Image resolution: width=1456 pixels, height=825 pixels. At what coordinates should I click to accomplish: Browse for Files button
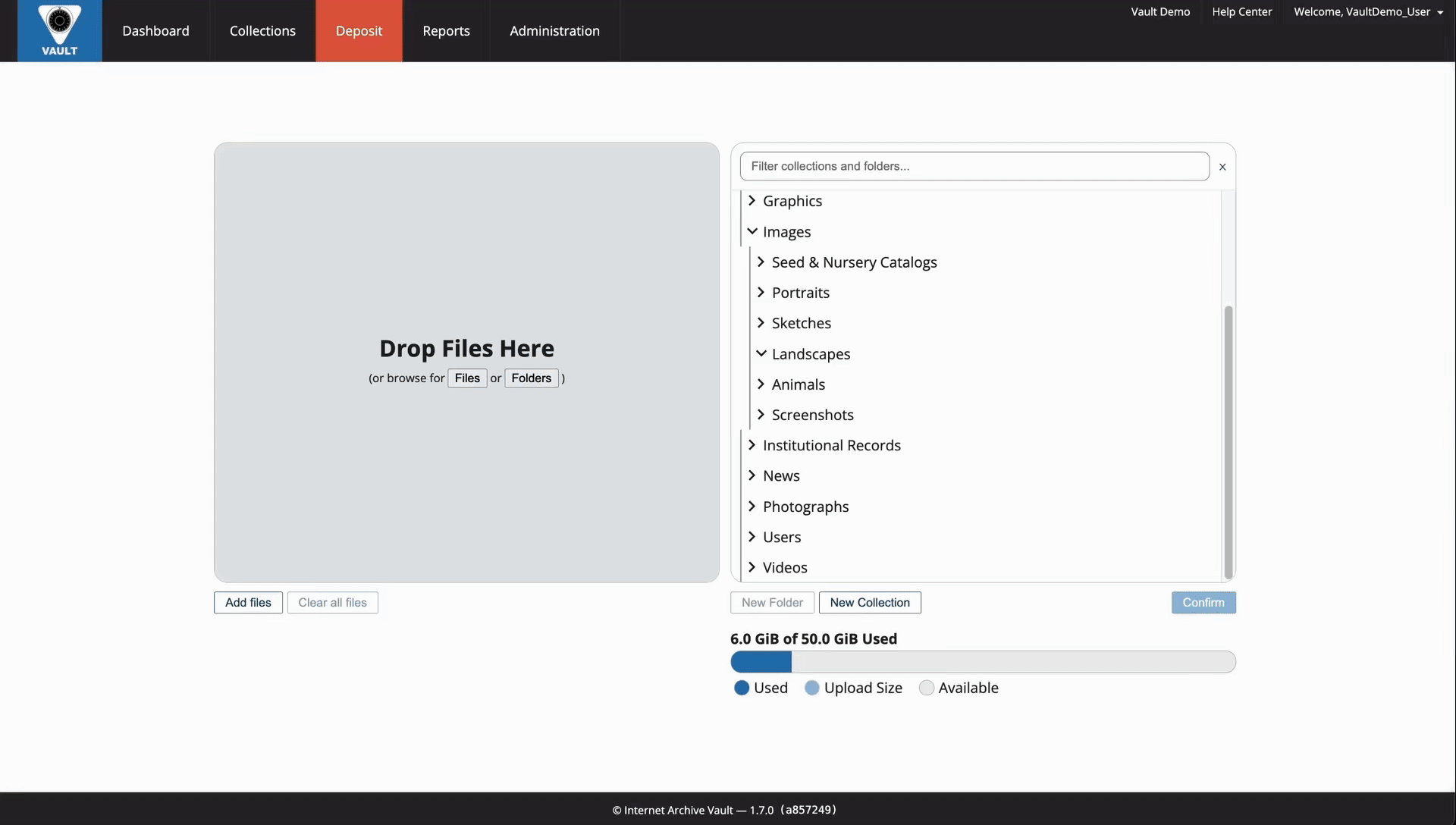tap(467, 378)
